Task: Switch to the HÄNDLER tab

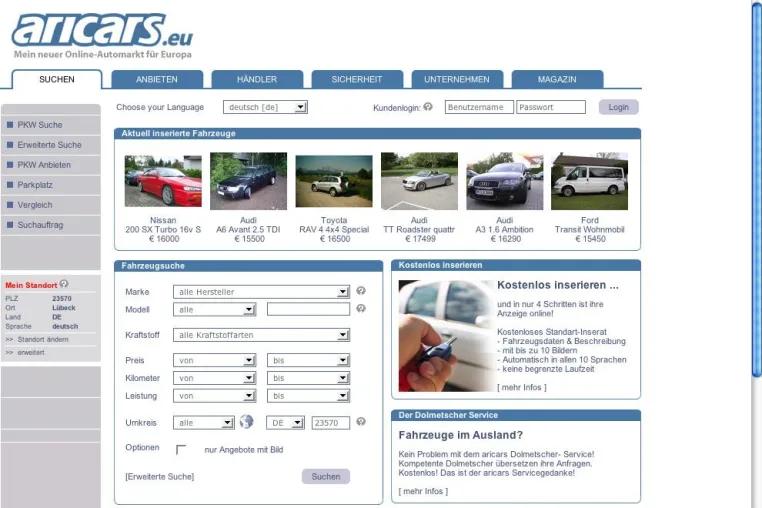Action: [257, 79]
